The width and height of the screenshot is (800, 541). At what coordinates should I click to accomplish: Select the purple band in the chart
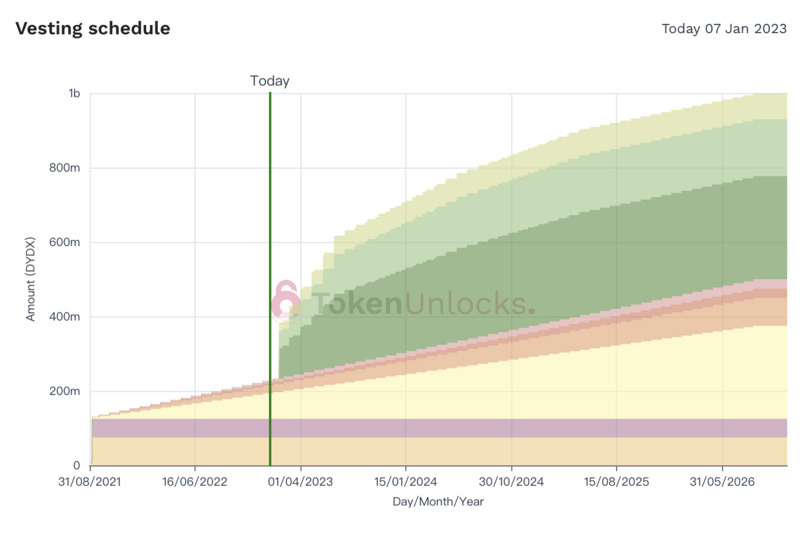(x=440, y=428)
